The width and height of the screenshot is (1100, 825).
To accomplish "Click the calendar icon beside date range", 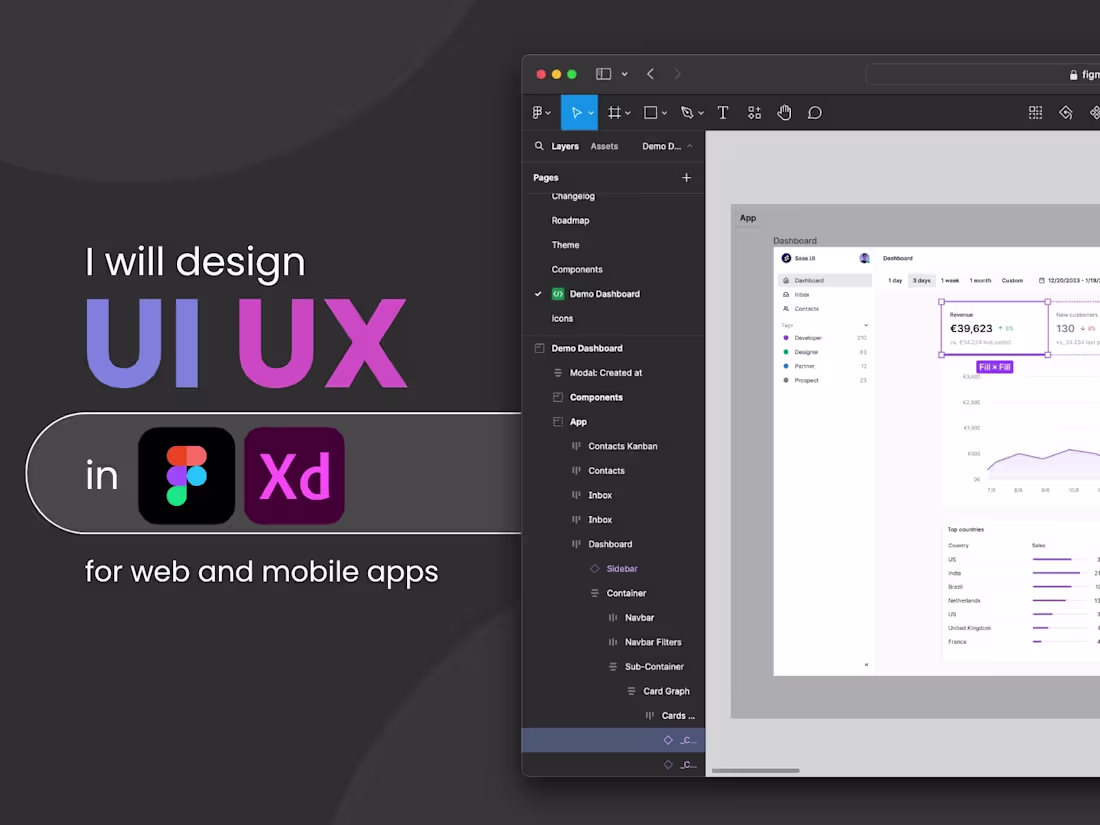I will pos(1041,281).
